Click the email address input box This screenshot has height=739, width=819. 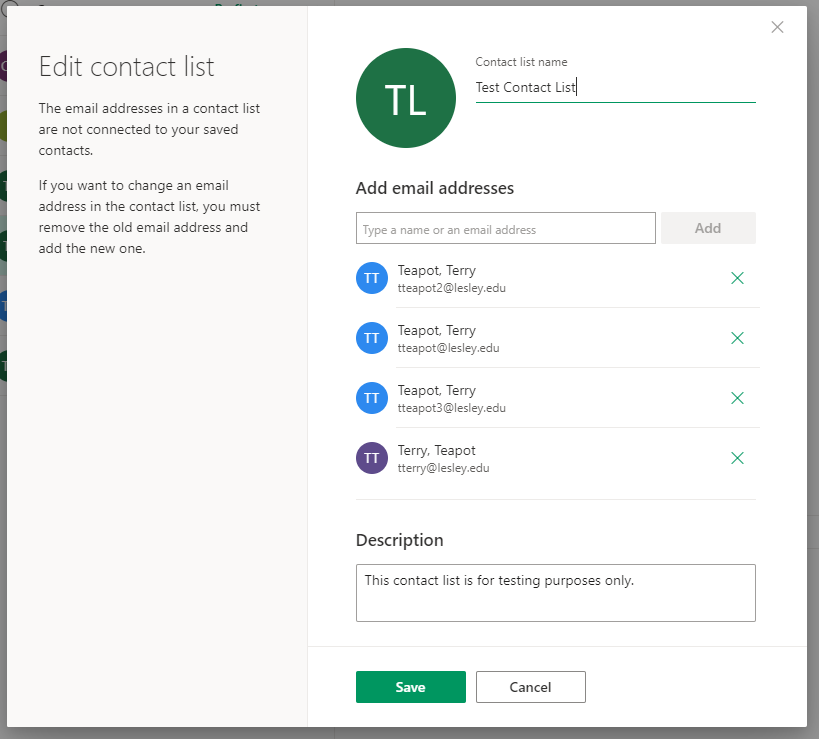pos(506,228)
